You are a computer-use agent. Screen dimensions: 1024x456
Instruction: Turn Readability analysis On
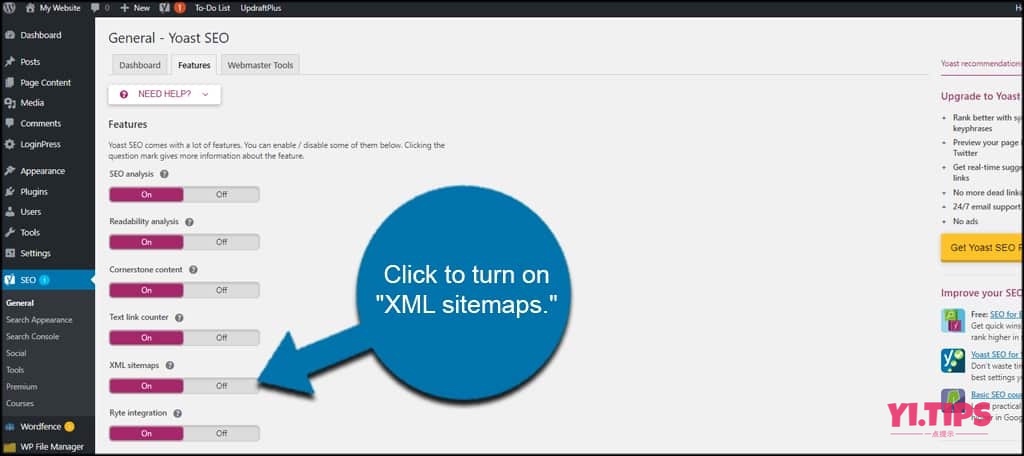point(146,242)
